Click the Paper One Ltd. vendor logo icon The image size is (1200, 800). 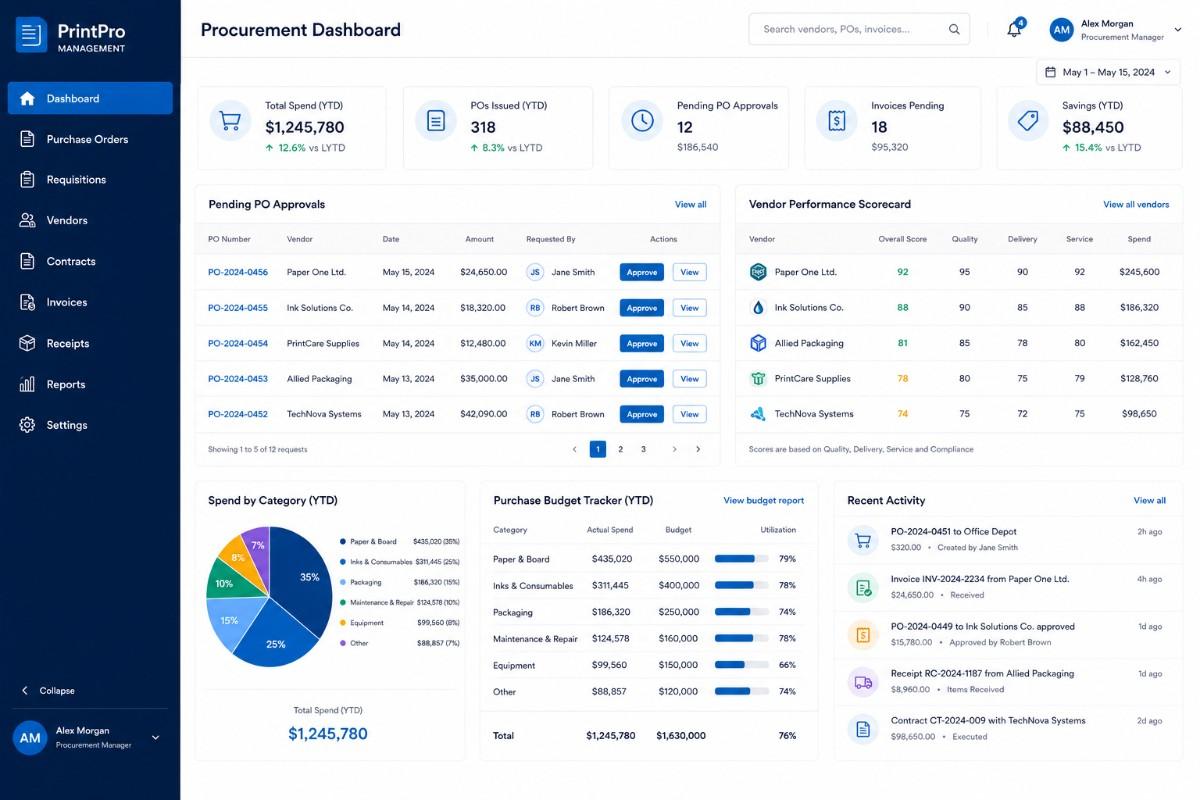pos(758,272)
